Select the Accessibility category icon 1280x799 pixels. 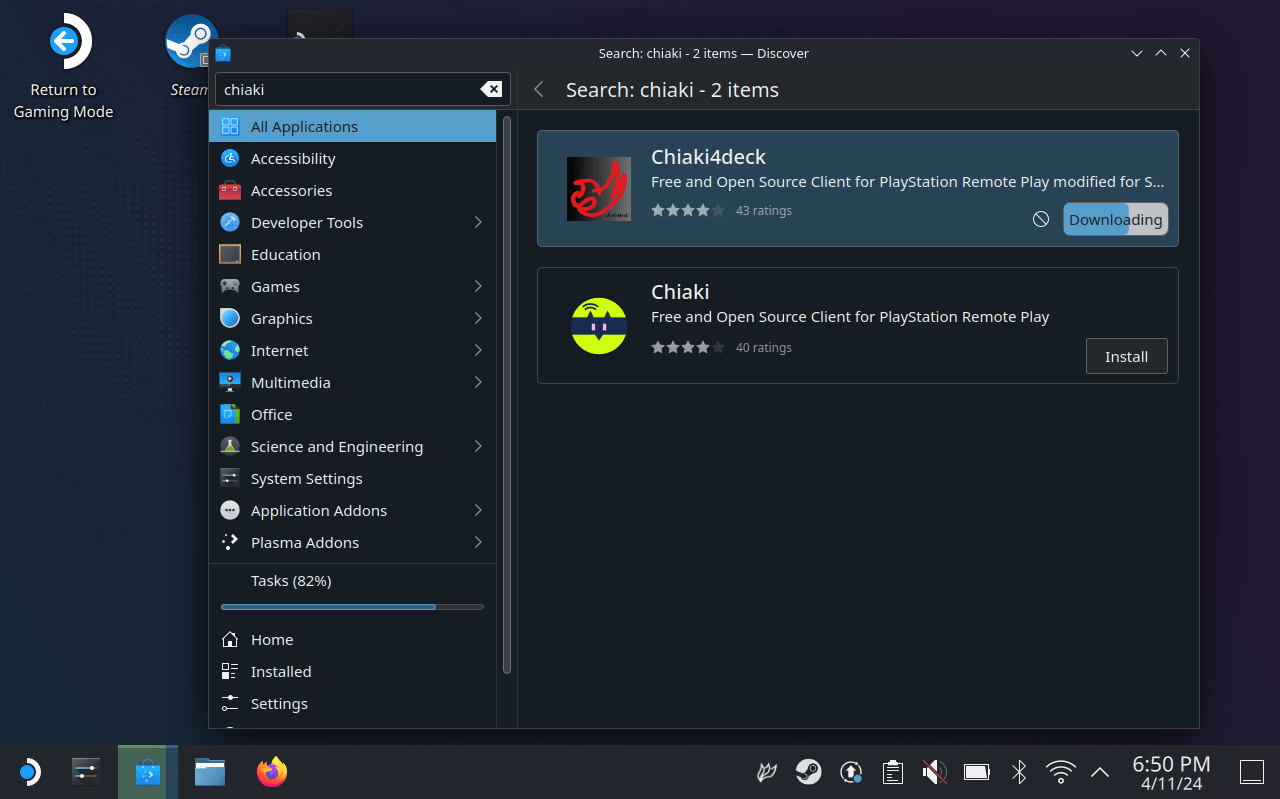coord(230,159)
